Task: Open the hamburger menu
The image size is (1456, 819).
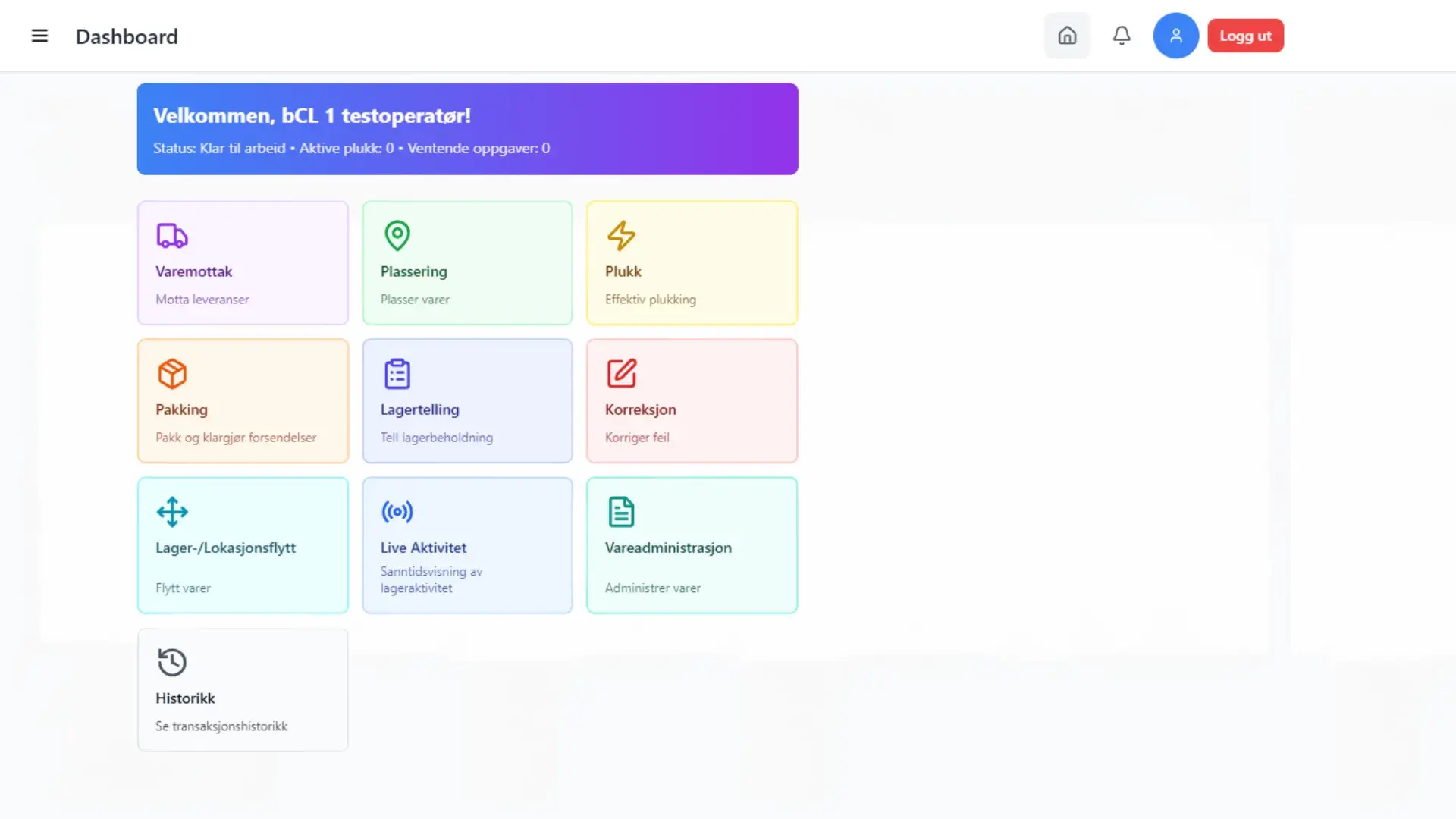Action: click(39, 36)
